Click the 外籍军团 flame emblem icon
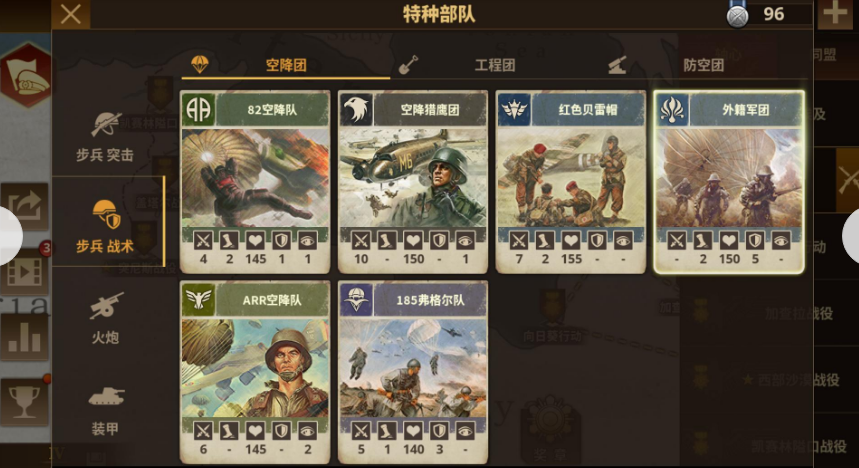Image resolution: width=859 pixels, height=468 pixels. pos(672,109)
